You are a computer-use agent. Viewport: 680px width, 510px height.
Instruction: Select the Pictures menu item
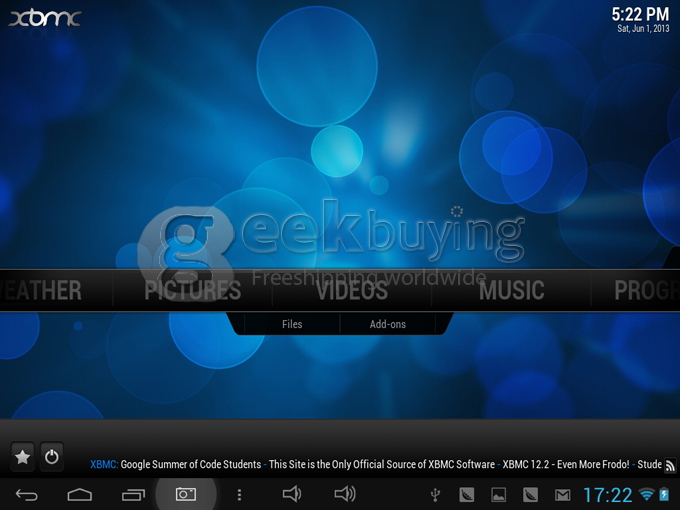coord(193,290)
